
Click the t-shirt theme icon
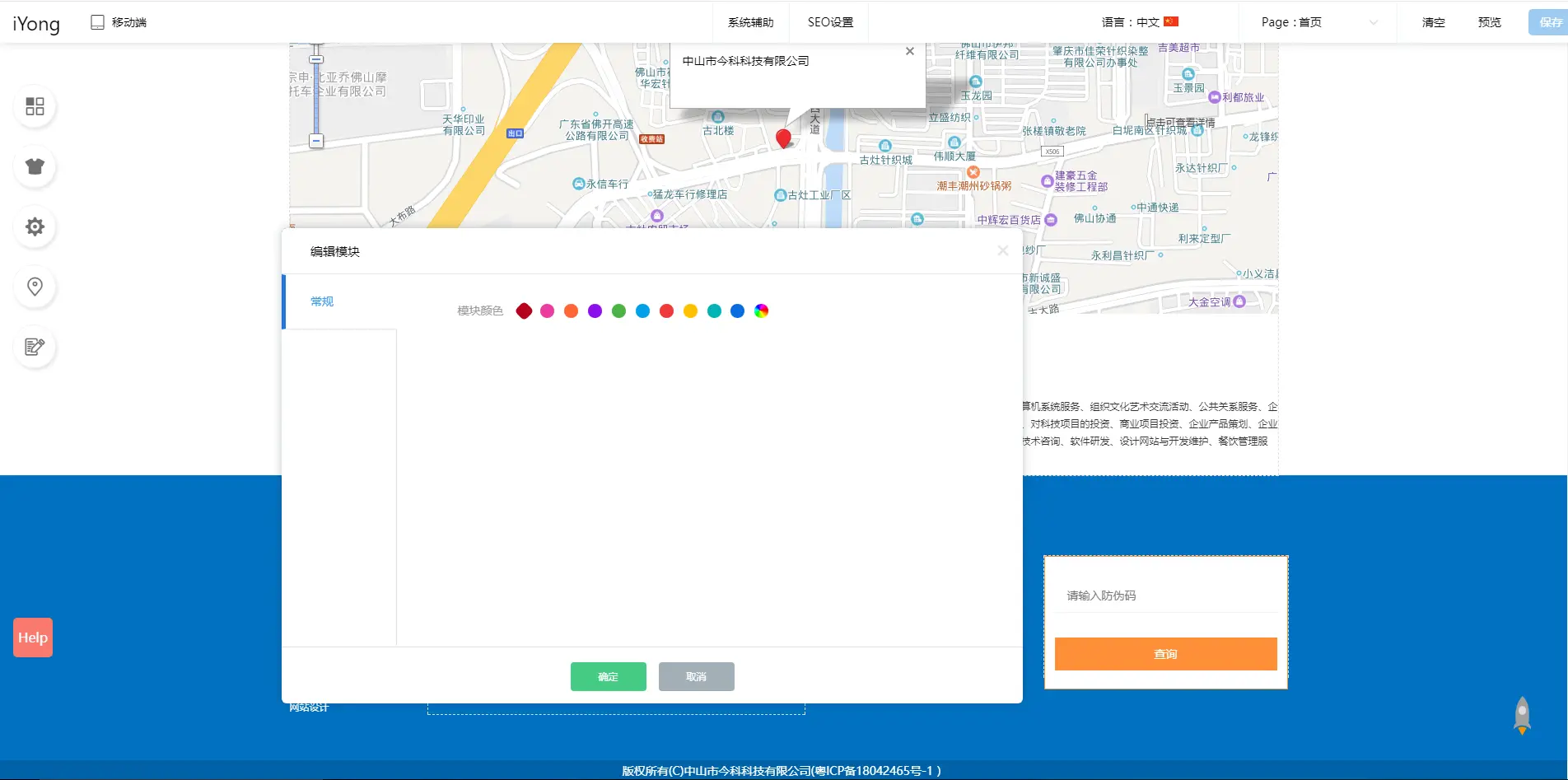point(35,166)
